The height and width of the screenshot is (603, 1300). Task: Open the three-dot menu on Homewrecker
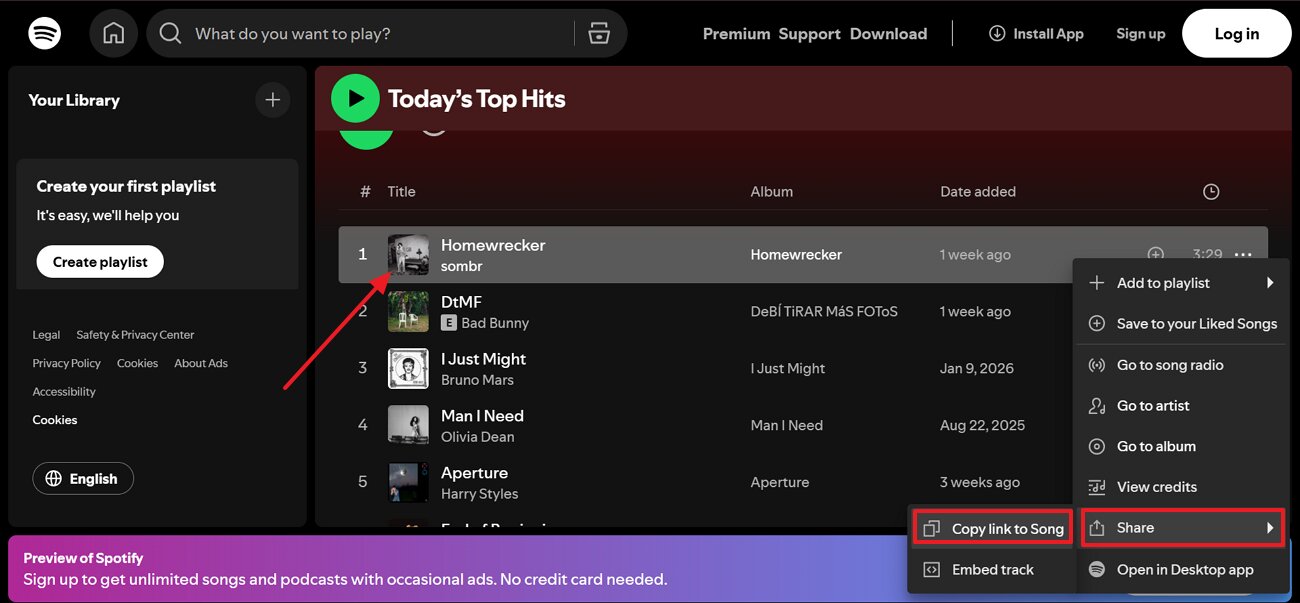[x=1243, y=254]
